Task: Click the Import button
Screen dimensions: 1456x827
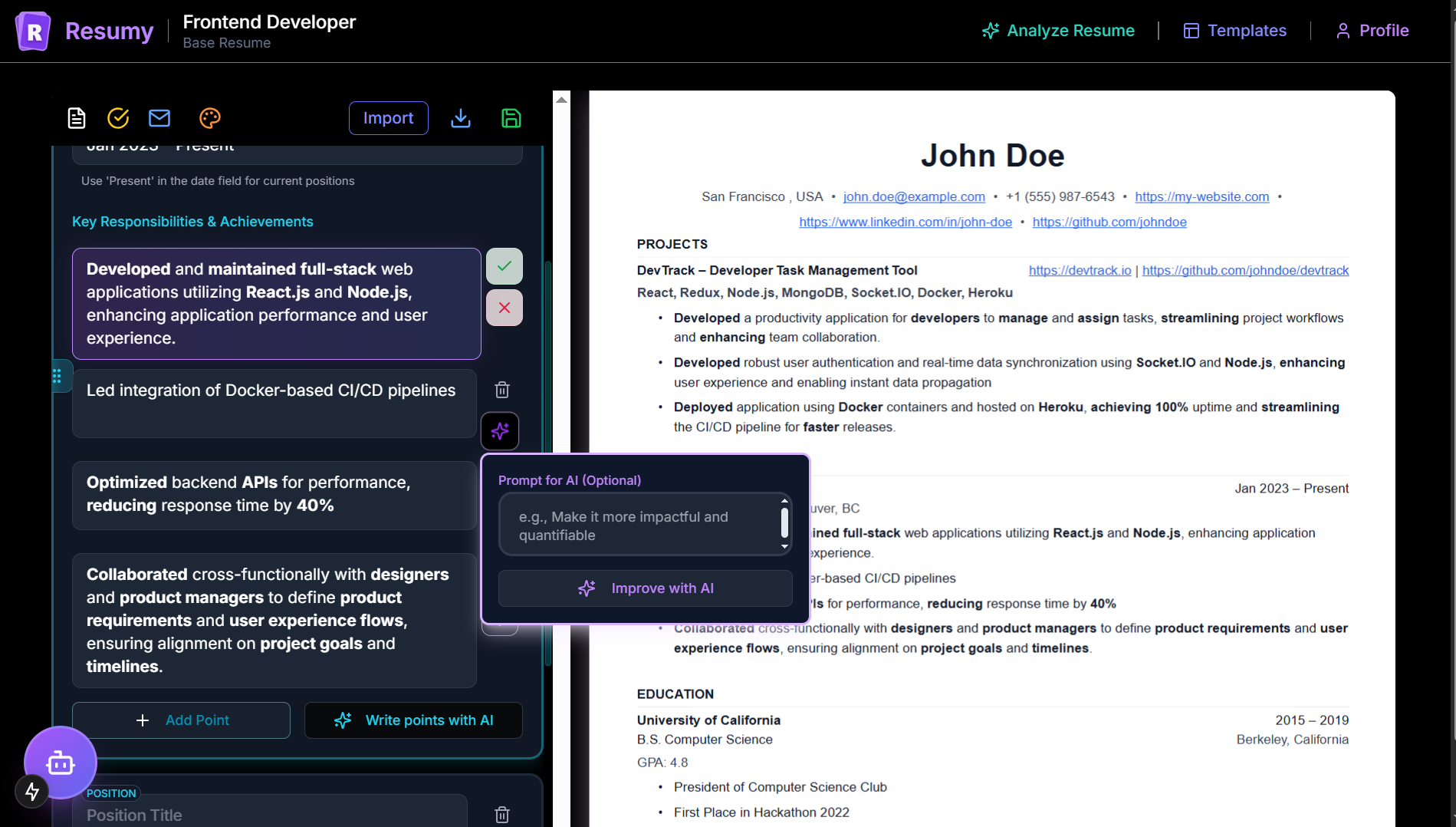Action: click(x=388, y=118)
